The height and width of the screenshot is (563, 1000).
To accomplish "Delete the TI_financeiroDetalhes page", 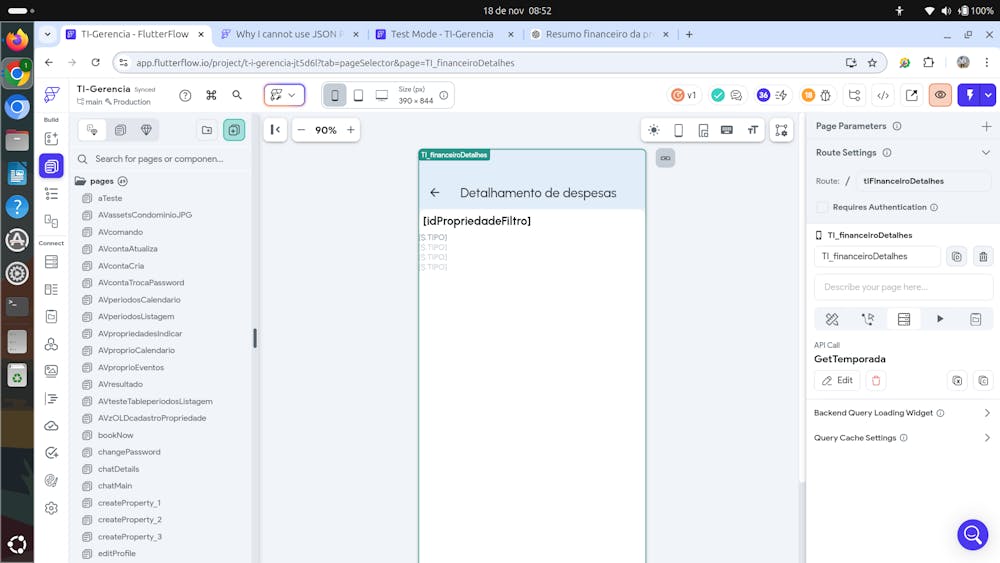I will pyautogui.click(x=983, y=257).
